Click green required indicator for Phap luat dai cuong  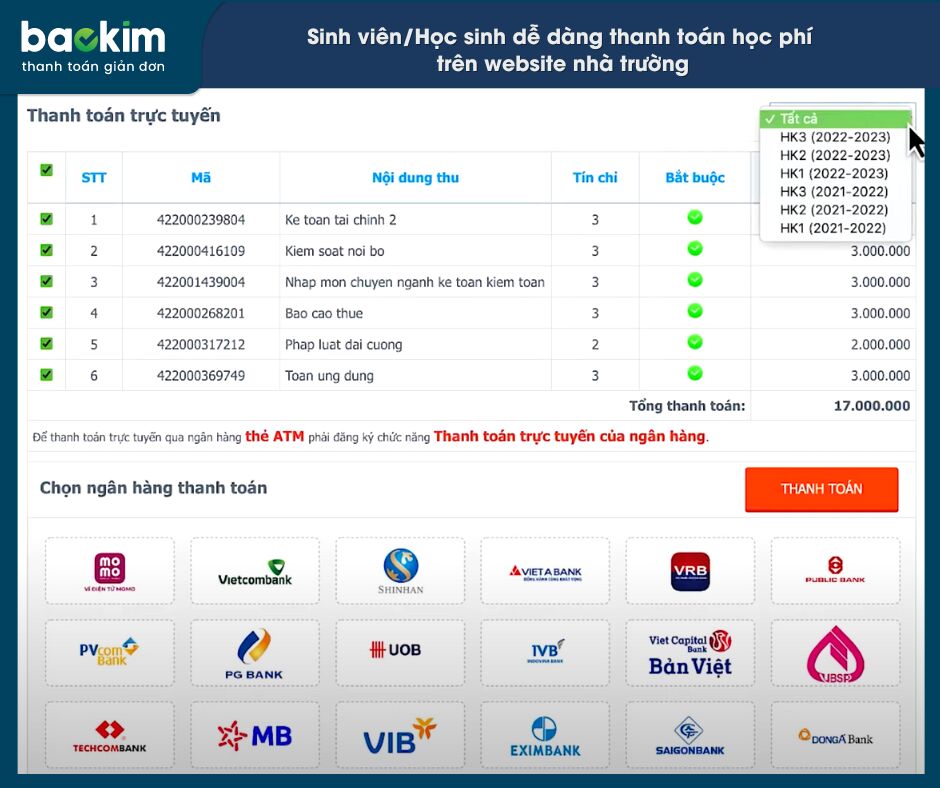pos(695,342)
